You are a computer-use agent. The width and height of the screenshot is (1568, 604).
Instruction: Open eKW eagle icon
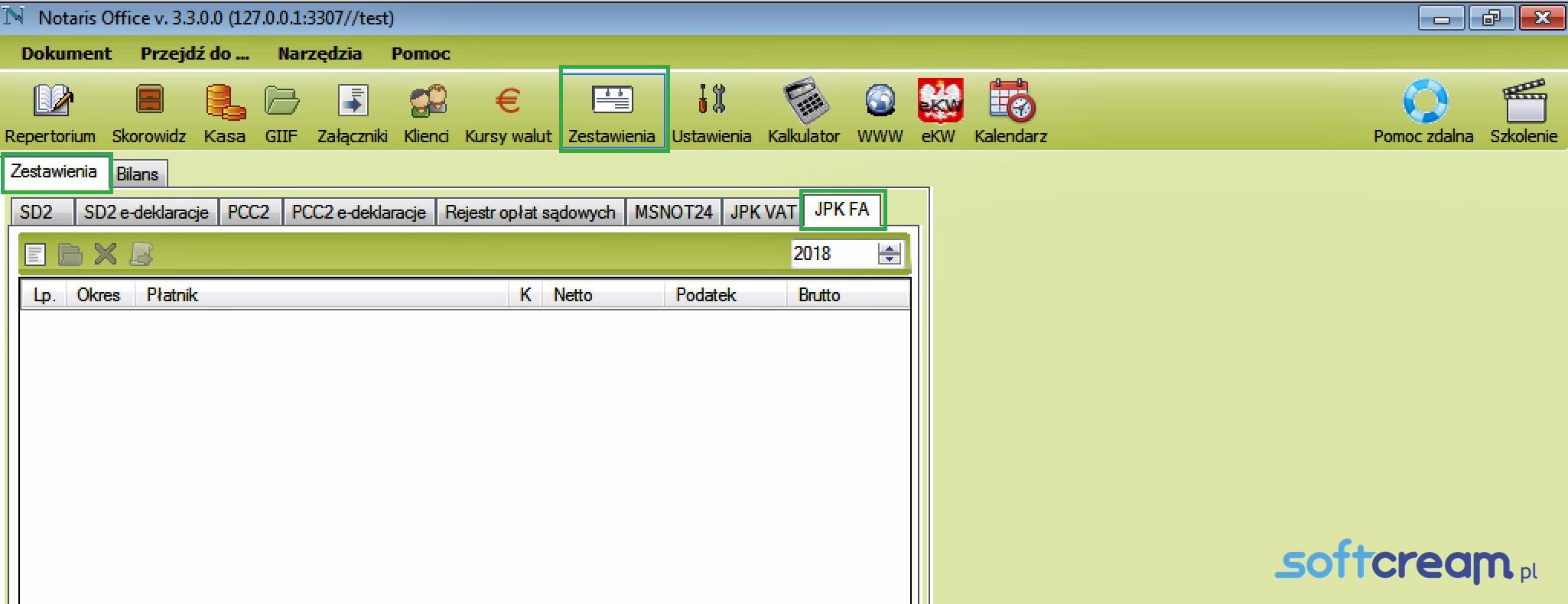click(939, 113)
